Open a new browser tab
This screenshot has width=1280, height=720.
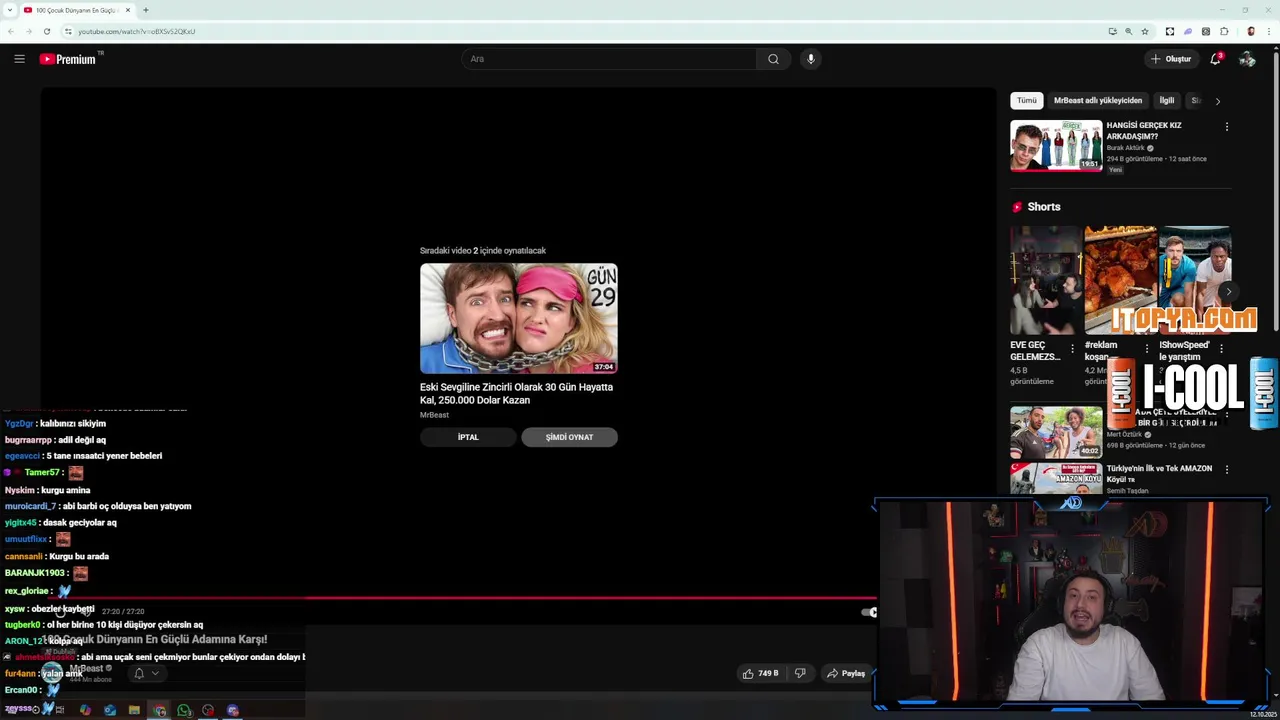coord(146,10)
